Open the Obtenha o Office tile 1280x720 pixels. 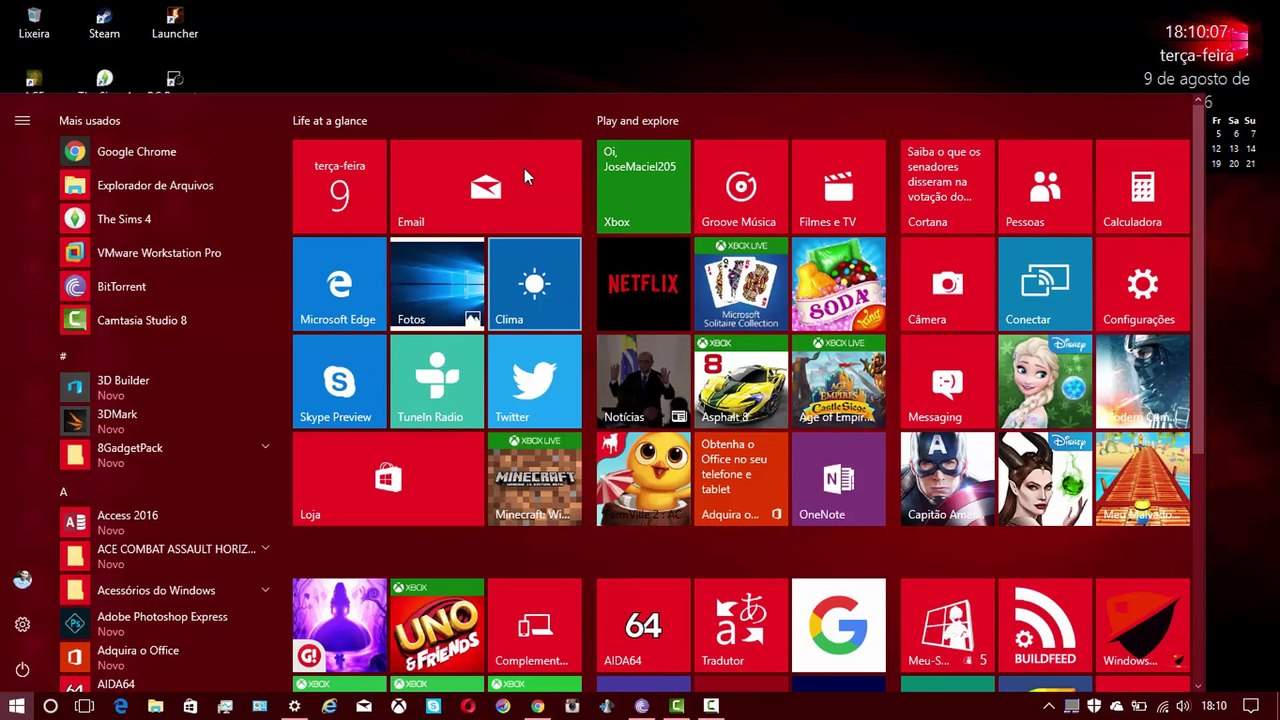(x=741, y=479)
